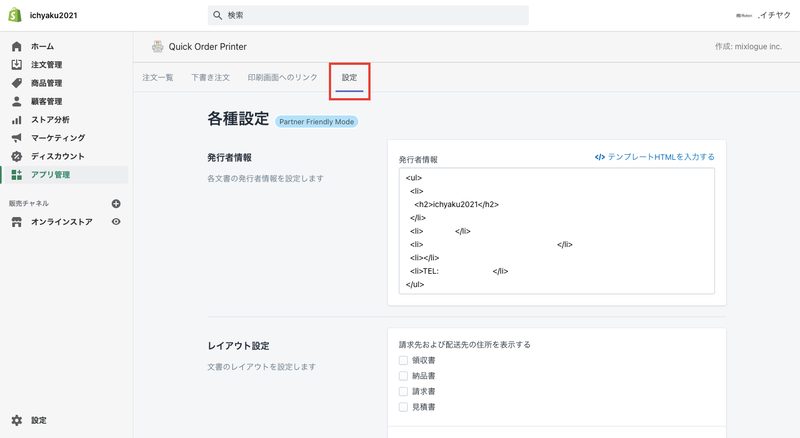Switch to the 印刷画面へのリンク tab

(282, 78)
